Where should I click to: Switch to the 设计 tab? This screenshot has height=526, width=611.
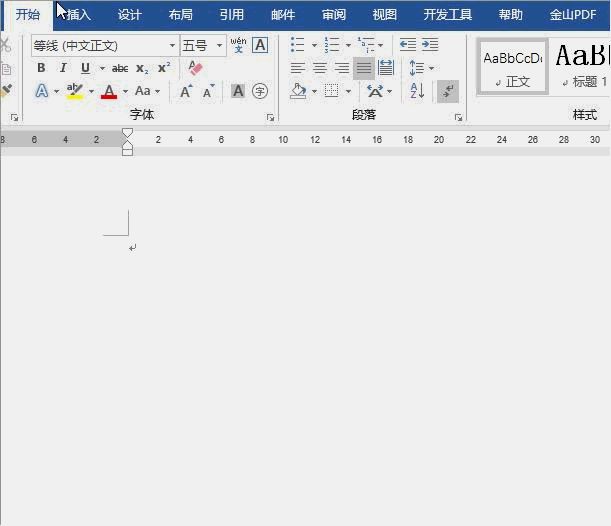130,15
